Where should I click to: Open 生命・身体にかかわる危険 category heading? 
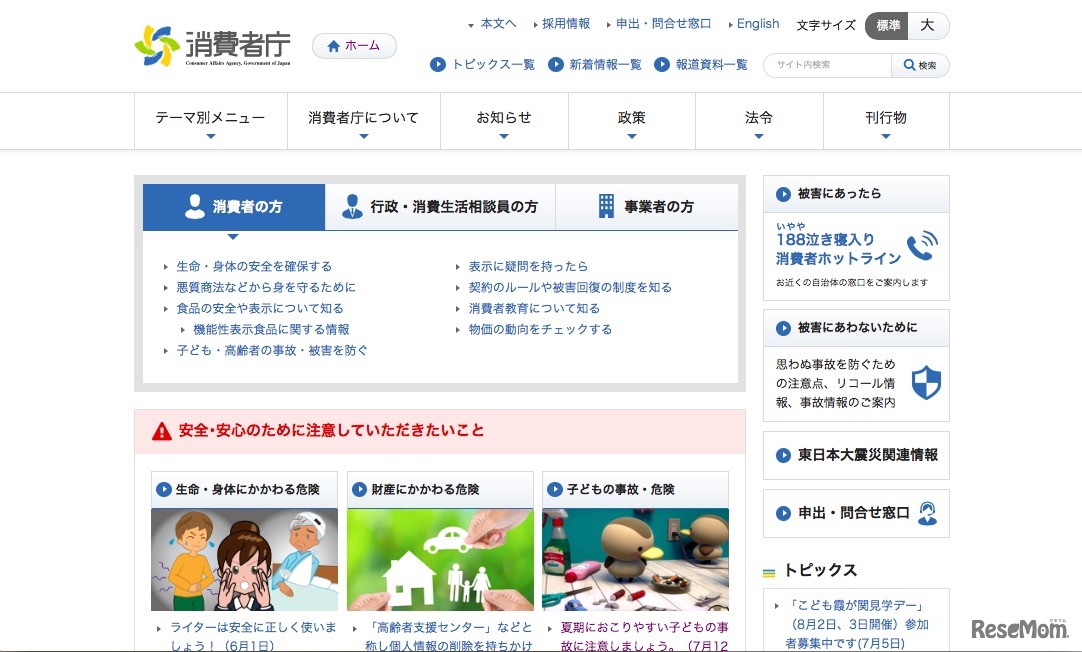pyautogui.click(x=244, y=490)
